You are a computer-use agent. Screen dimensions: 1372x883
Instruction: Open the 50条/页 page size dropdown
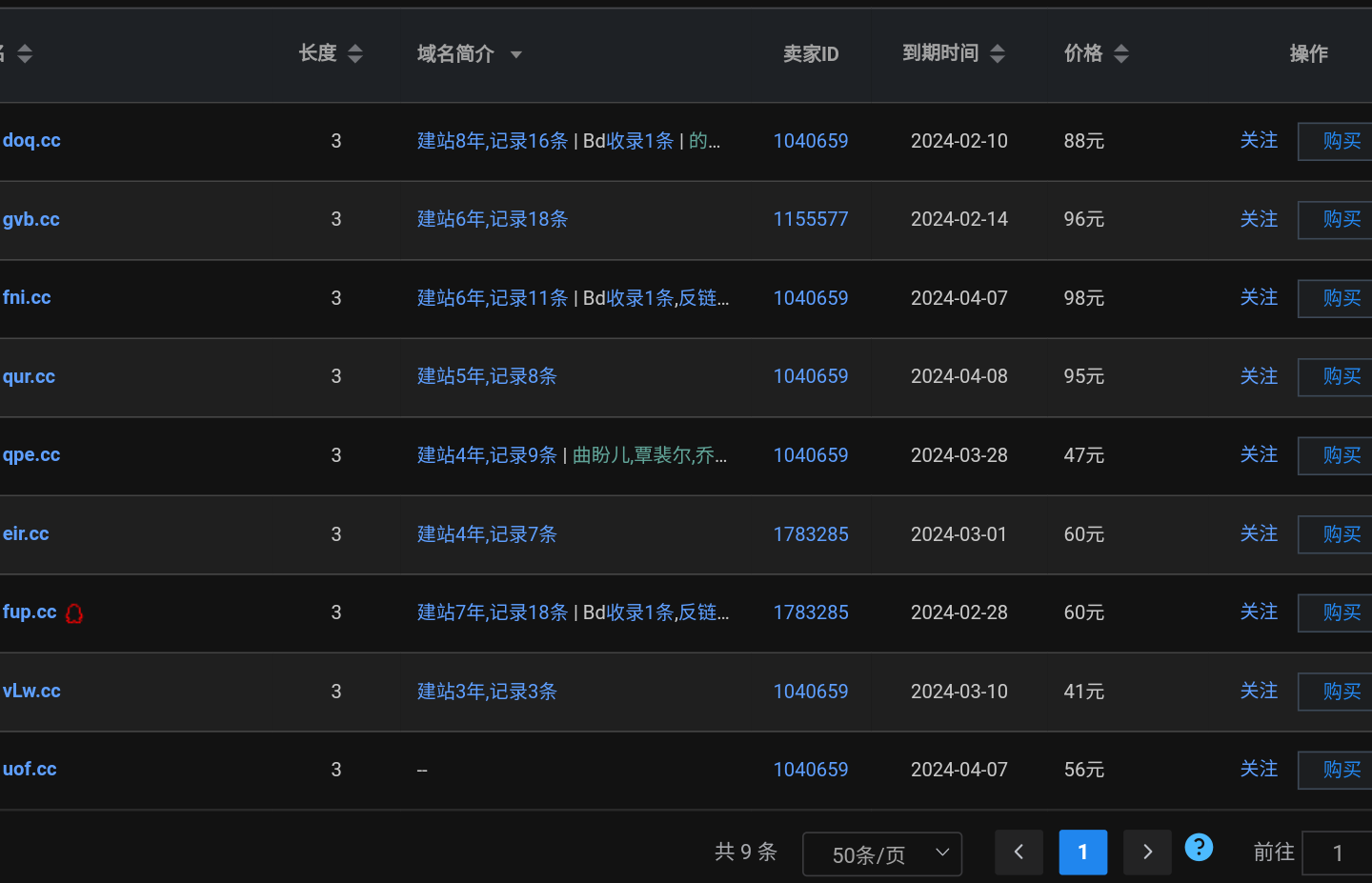pos(882,853)
